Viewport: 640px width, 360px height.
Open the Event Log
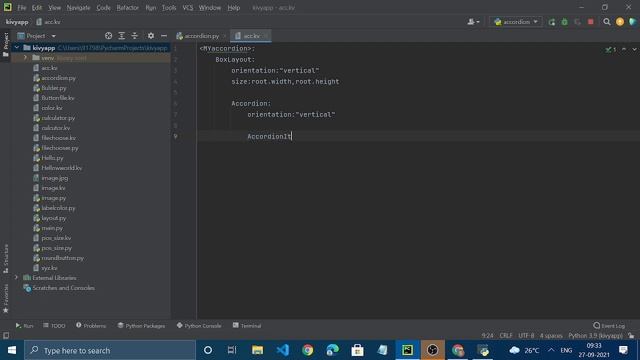pos(609,326)
